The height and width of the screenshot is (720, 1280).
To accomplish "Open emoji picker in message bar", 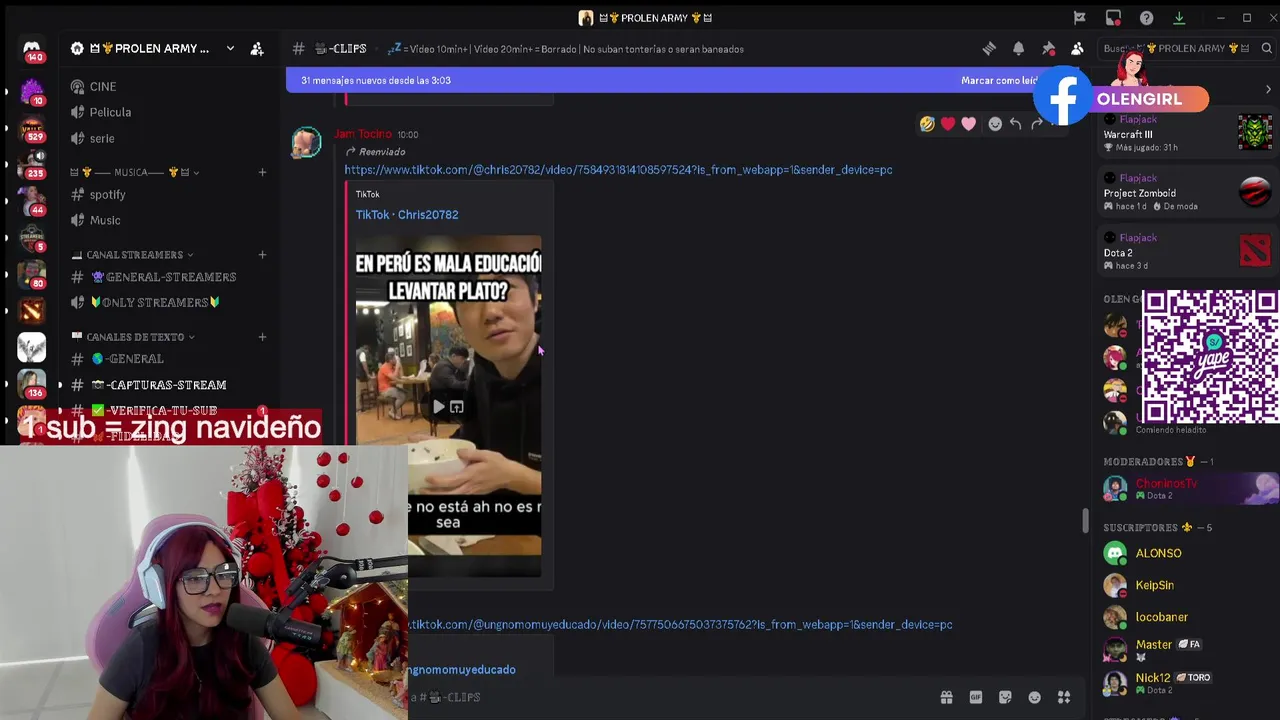I will pos(1034,697).
